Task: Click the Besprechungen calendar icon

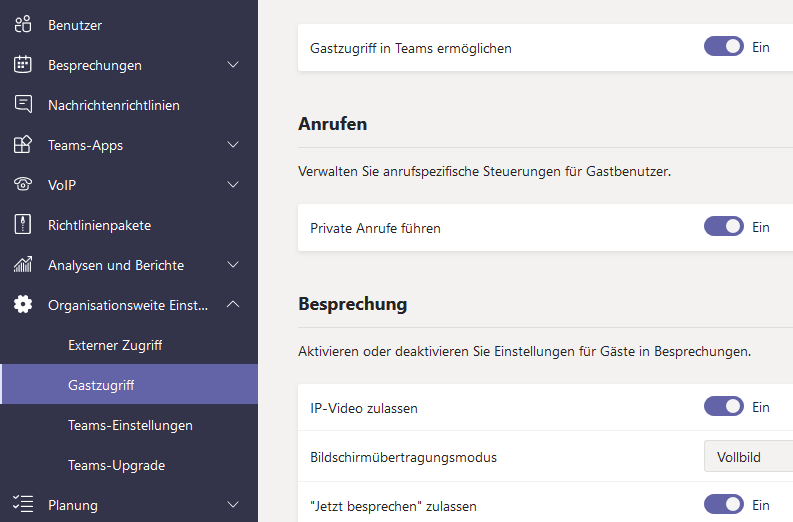Action: pos(23,65)
